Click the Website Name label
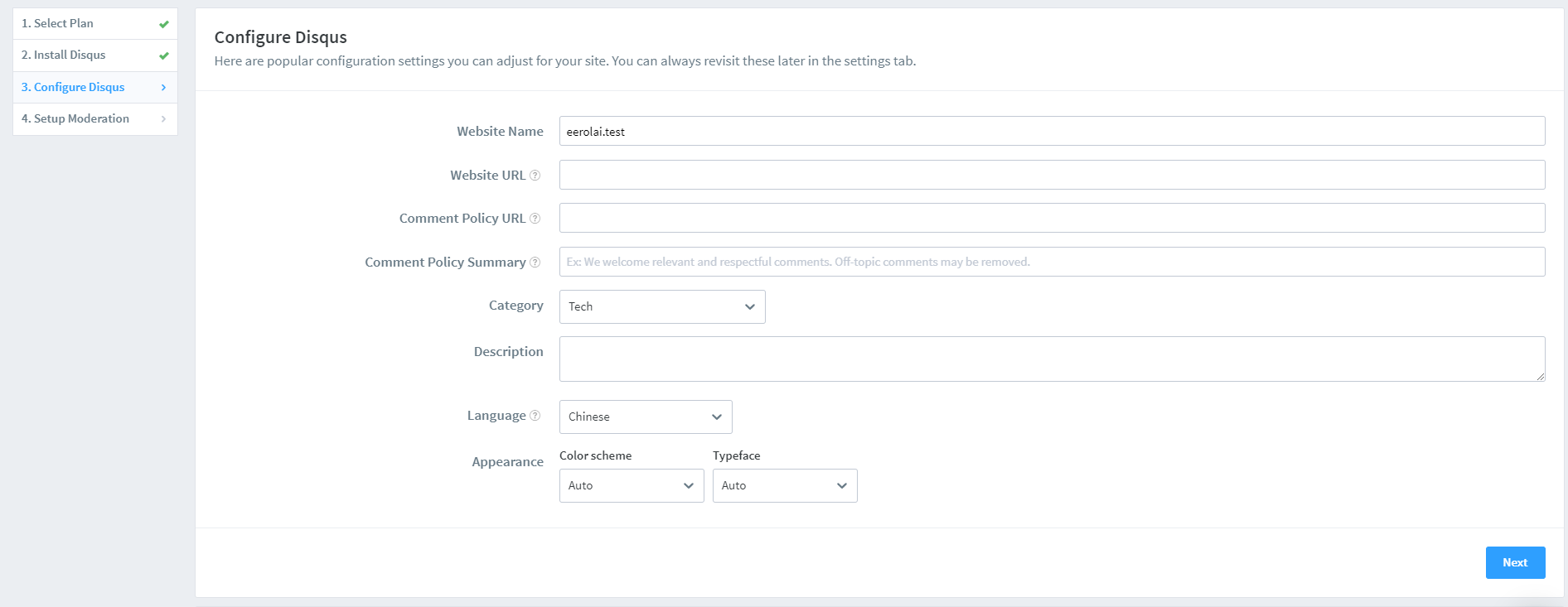Image resolution: width=1568 pixels, height=607 pixels. coord(500,131)
